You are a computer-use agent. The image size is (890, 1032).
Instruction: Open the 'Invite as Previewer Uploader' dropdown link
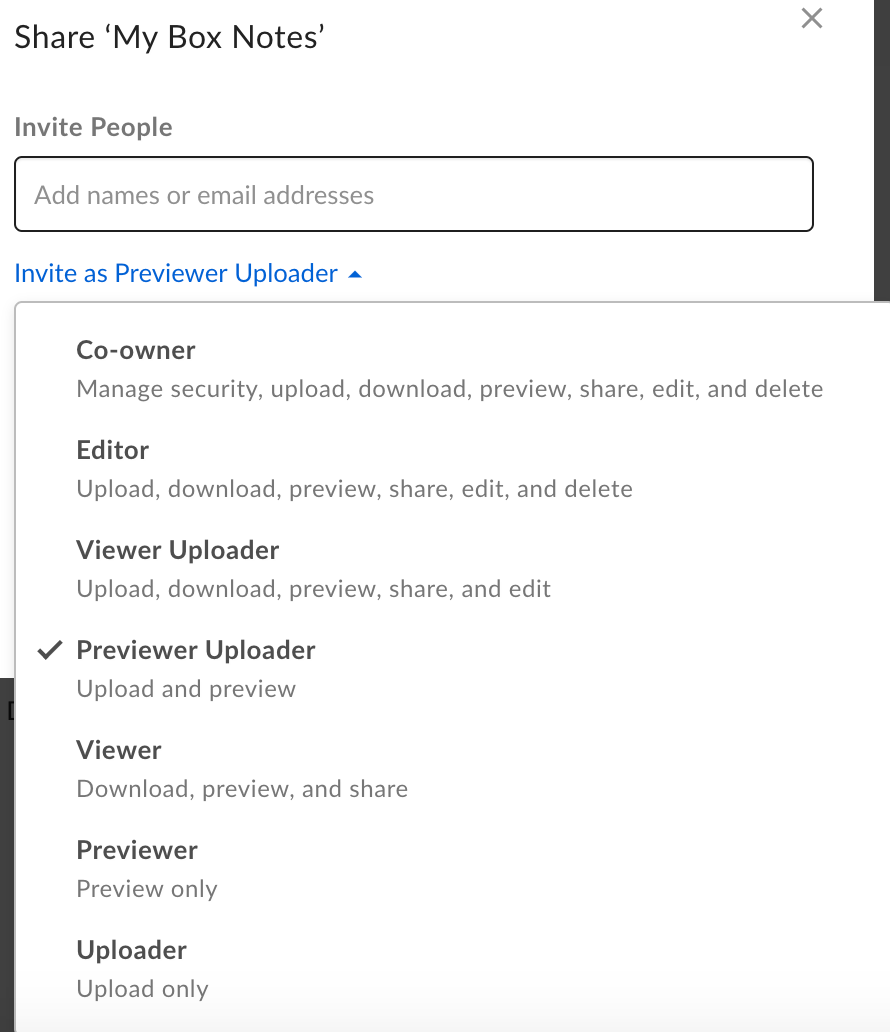click(176, 272)
